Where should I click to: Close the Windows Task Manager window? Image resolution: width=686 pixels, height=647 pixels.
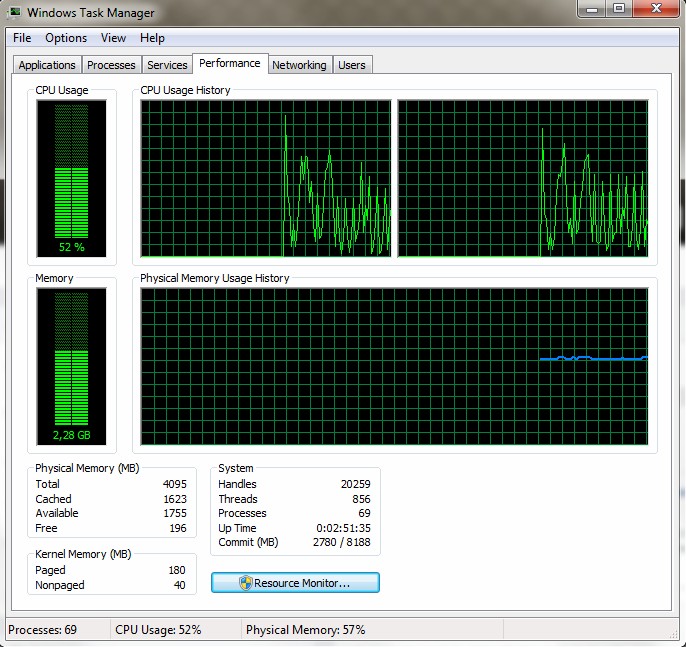point(656,8)
